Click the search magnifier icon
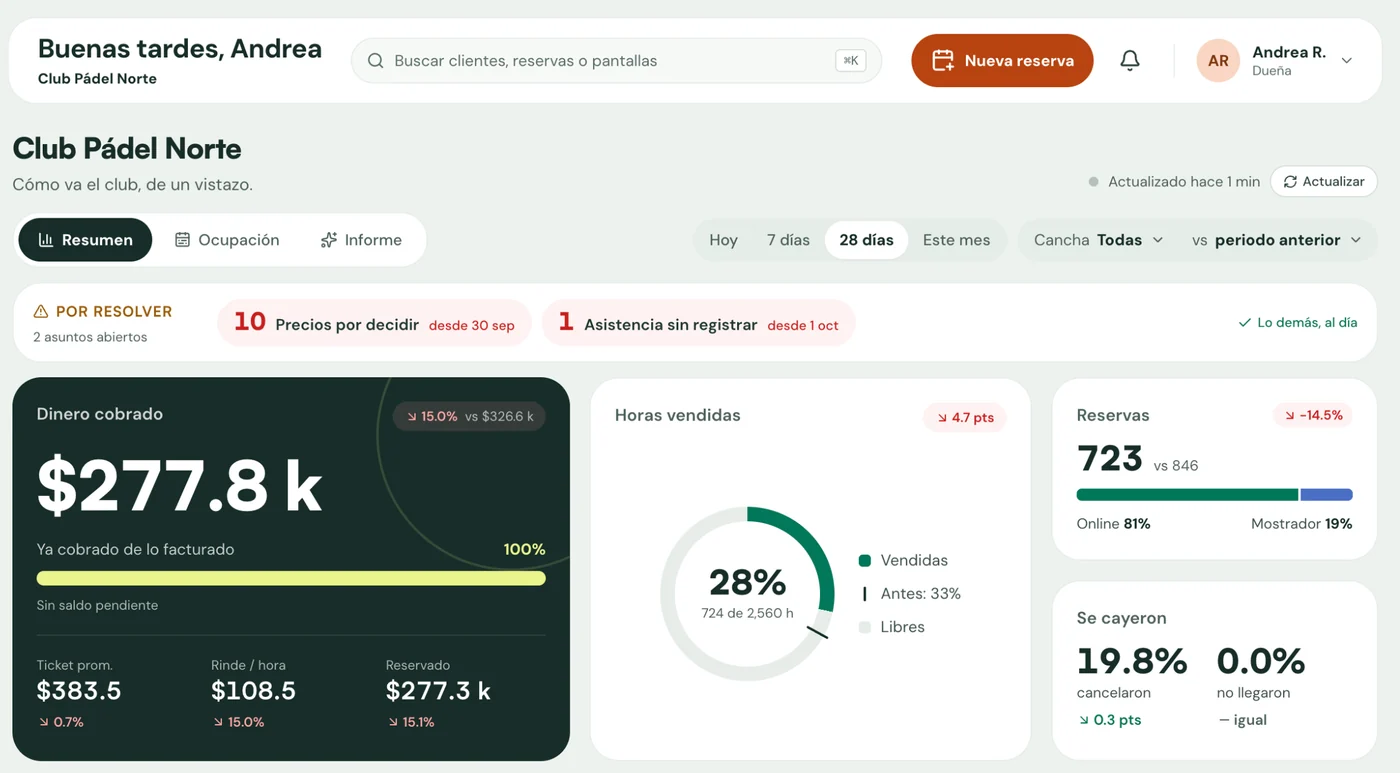Image resolution: width=1400 pixels, height=773 pixels. coord(376,61)
